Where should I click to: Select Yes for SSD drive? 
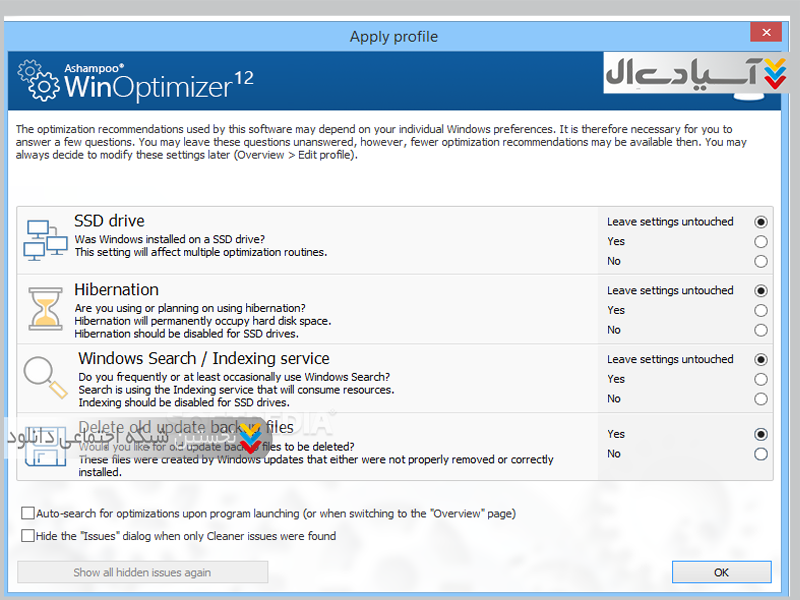pyautogui.click(x=761, y=241)
